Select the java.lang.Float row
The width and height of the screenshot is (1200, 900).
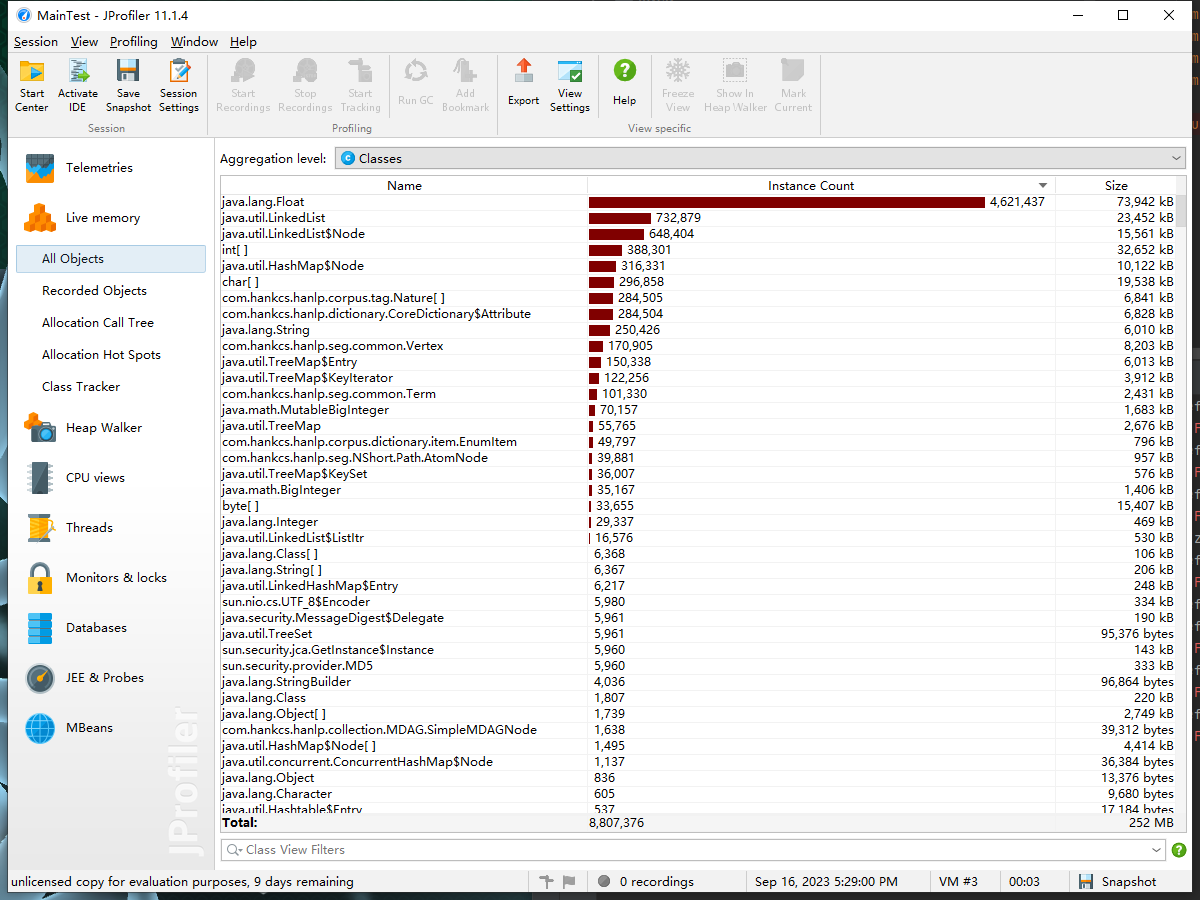click(x=698, y=202)
